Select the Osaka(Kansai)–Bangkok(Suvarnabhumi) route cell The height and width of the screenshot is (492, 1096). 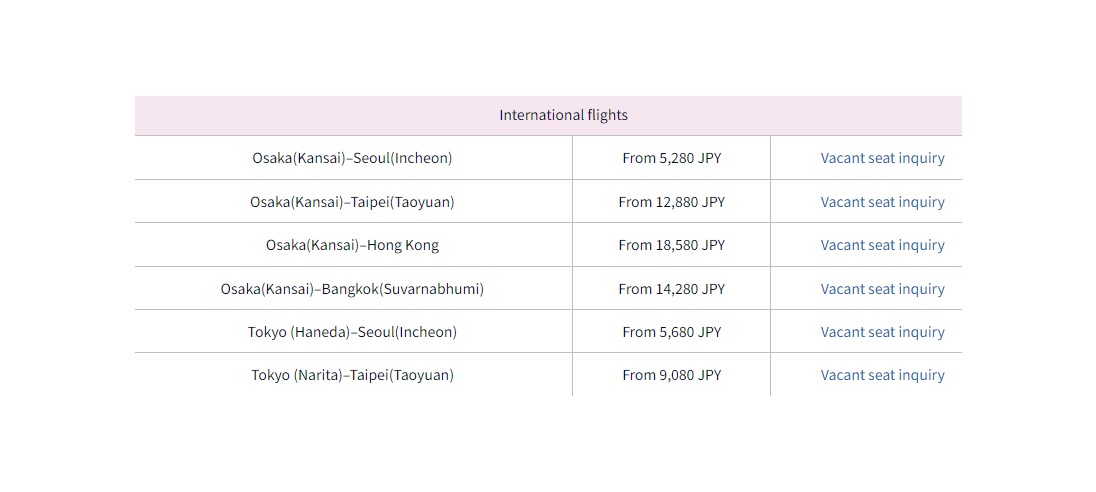[353, 289]
